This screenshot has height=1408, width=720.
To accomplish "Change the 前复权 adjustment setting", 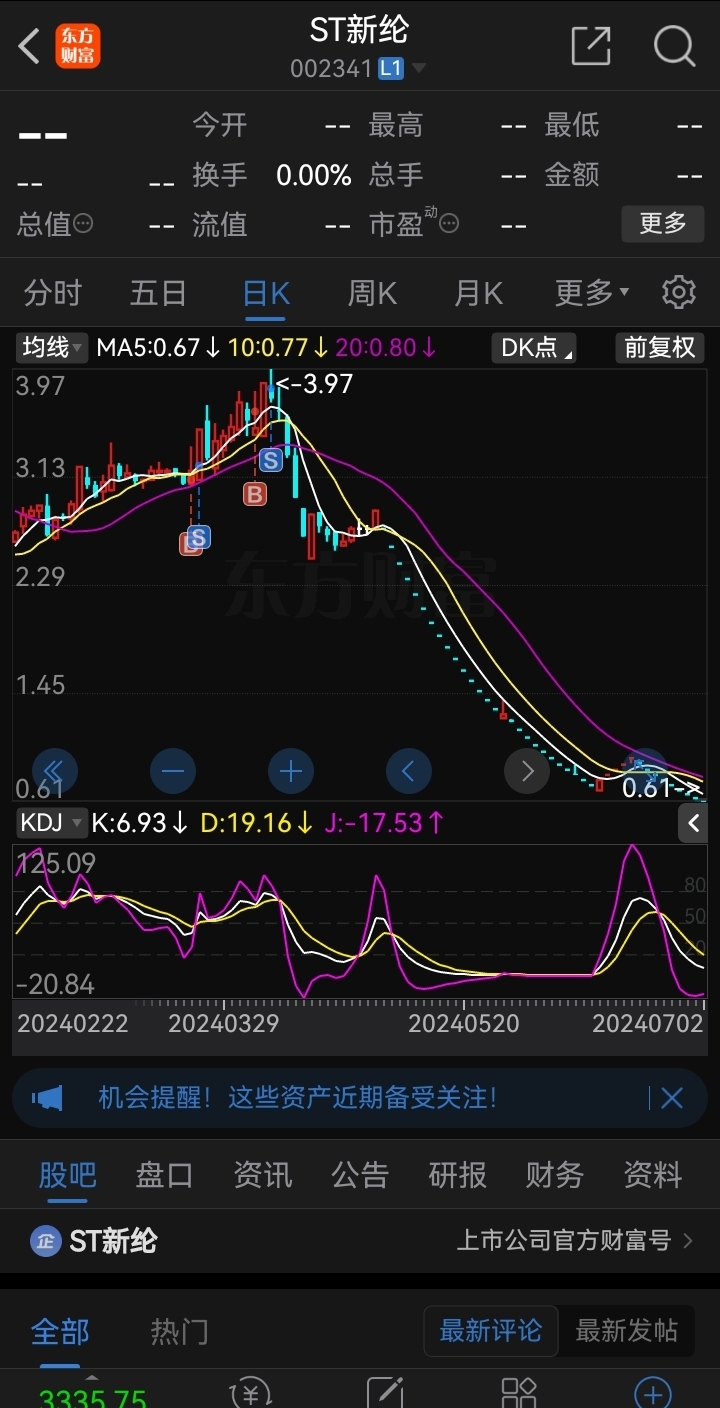I will [x=660, y=348].
